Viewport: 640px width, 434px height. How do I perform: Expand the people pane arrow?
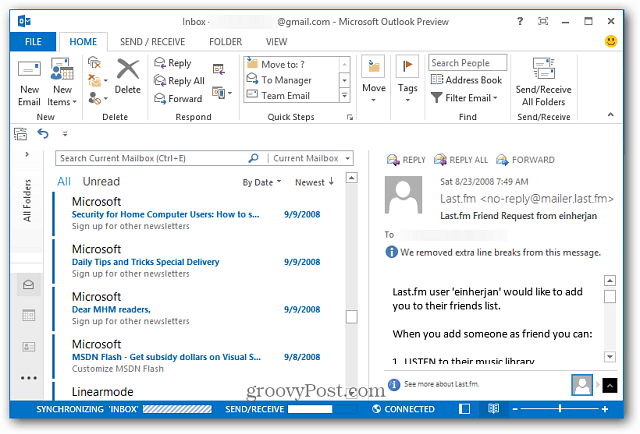[x=609, y=385]
